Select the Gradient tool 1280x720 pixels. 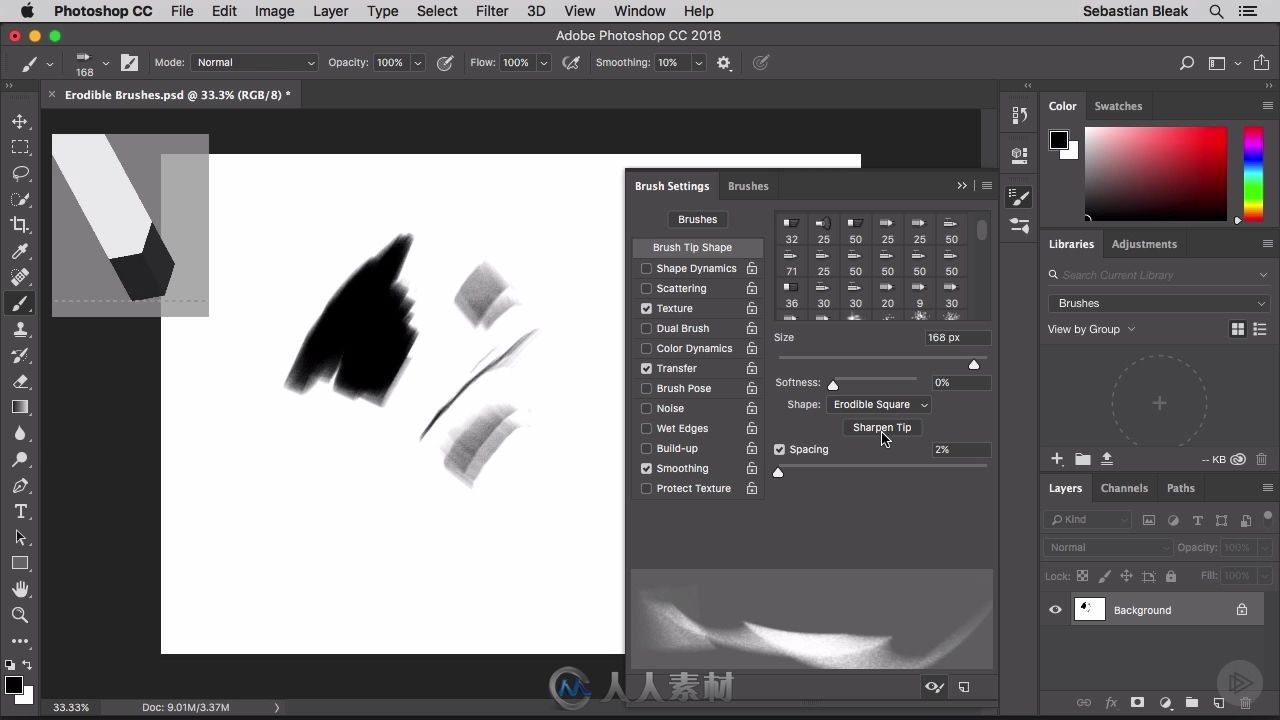coord(20,407)
